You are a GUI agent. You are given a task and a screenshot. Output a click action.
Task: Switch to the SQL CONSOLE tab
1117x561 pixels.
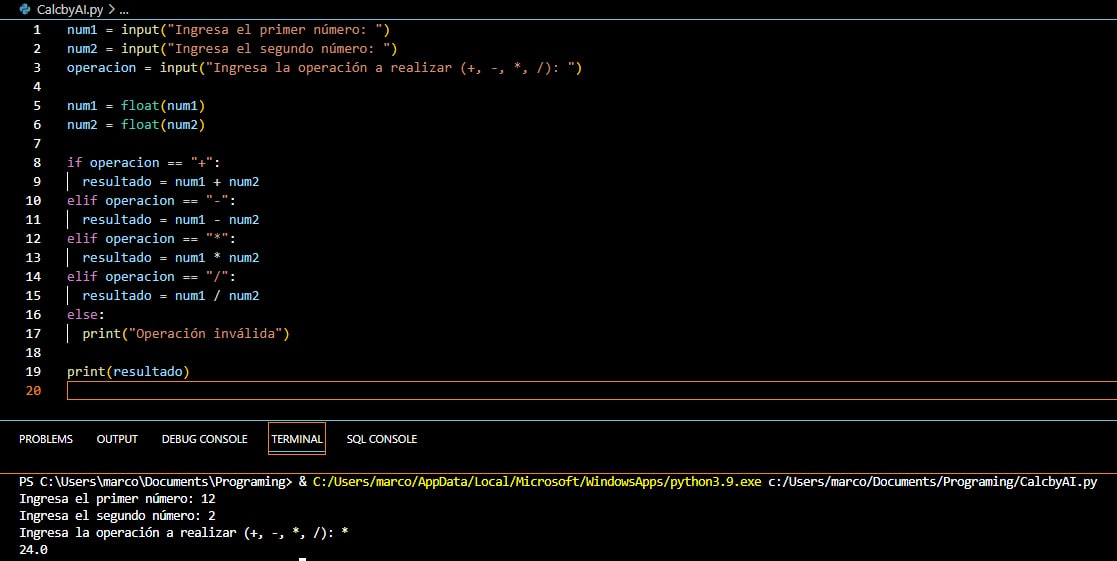click(381, 439)
